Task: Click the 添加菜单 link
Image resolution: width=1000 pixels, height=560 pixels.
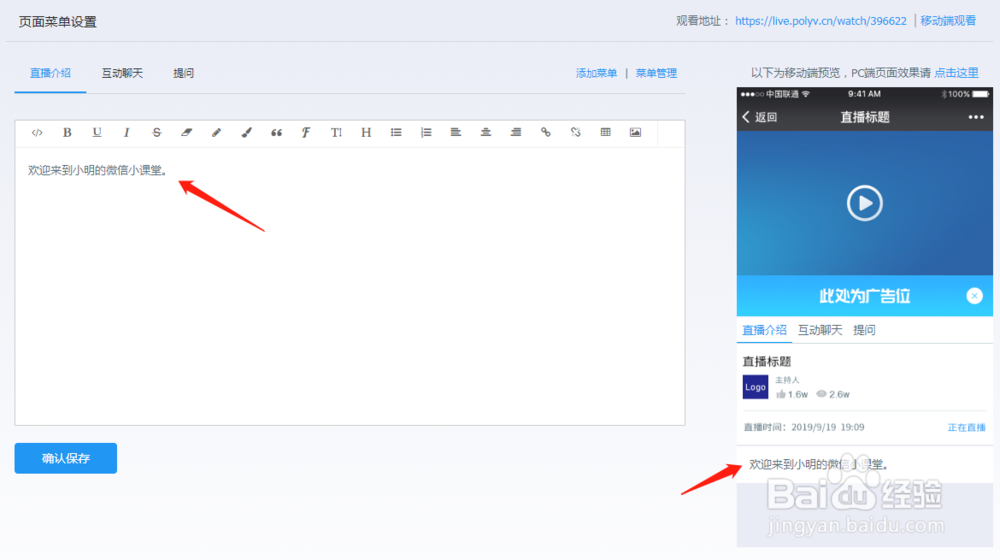Action: coord(596,73)
